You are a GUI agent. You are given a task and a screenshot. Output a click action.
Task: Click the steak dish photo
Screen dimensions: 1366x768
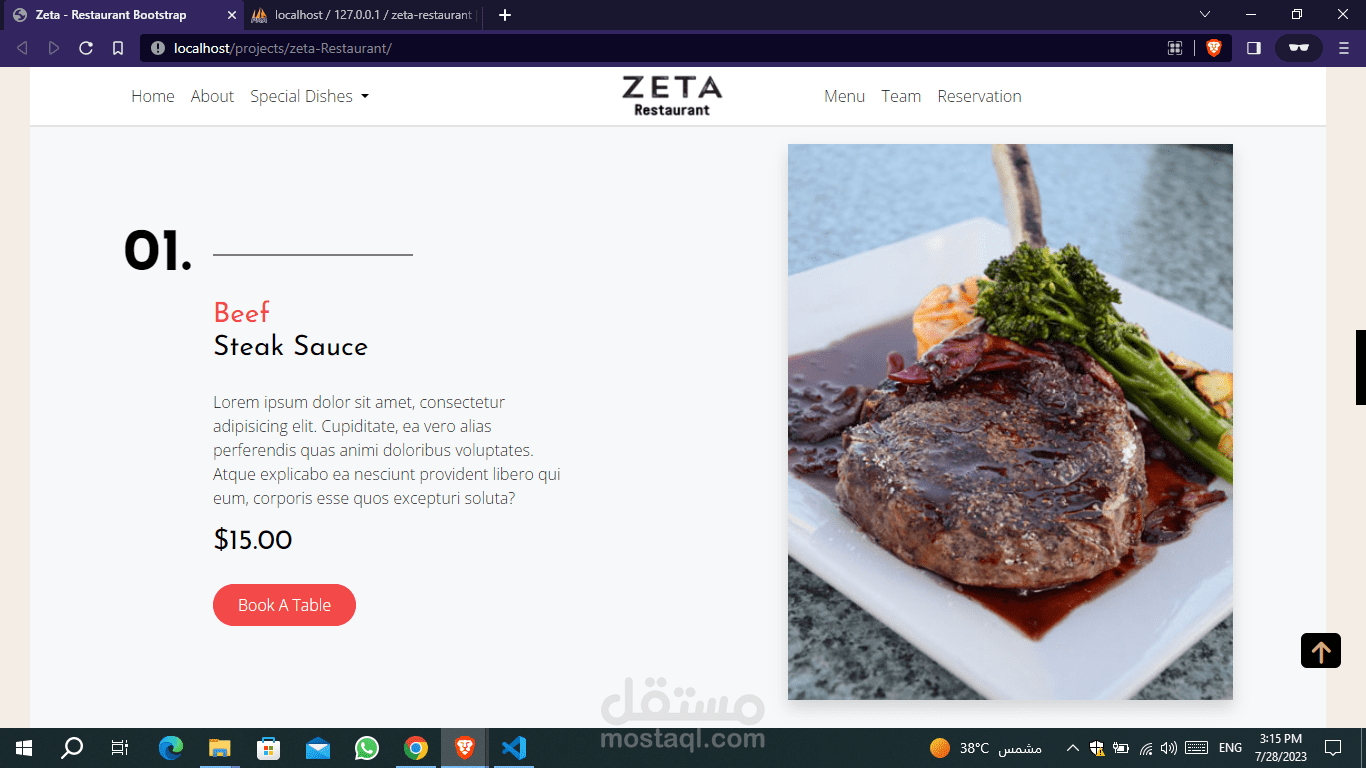tap(1010, 422)
